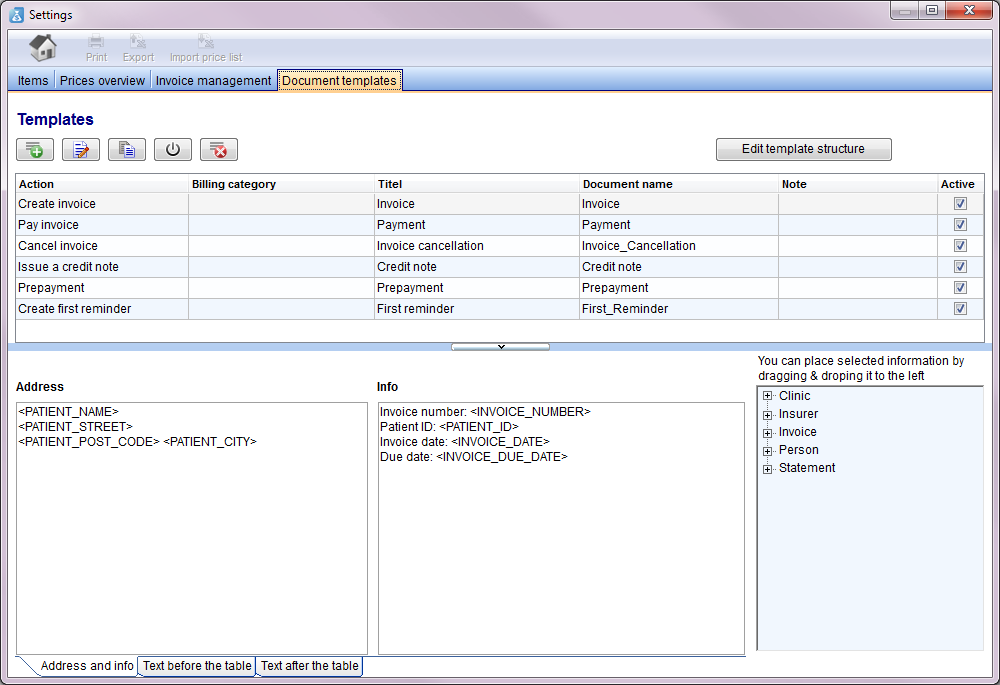The image size is (1000, 685).
Task: Sort by Document name column header
Action: (679, 184)
